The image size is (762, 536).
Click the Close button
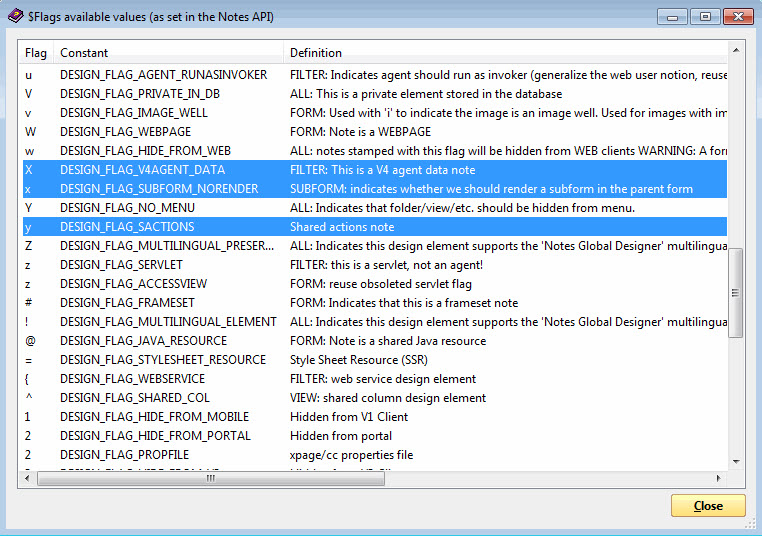click(708, 506)
